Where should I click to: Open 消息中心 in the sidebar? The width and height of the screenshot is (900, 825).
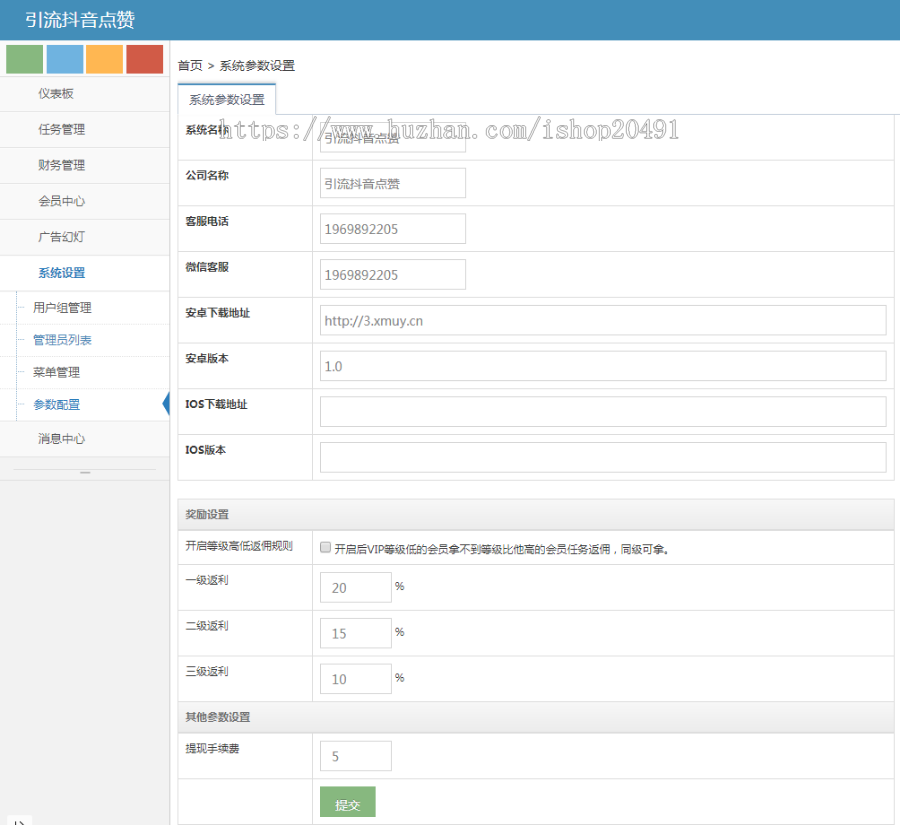coord(62,439)
